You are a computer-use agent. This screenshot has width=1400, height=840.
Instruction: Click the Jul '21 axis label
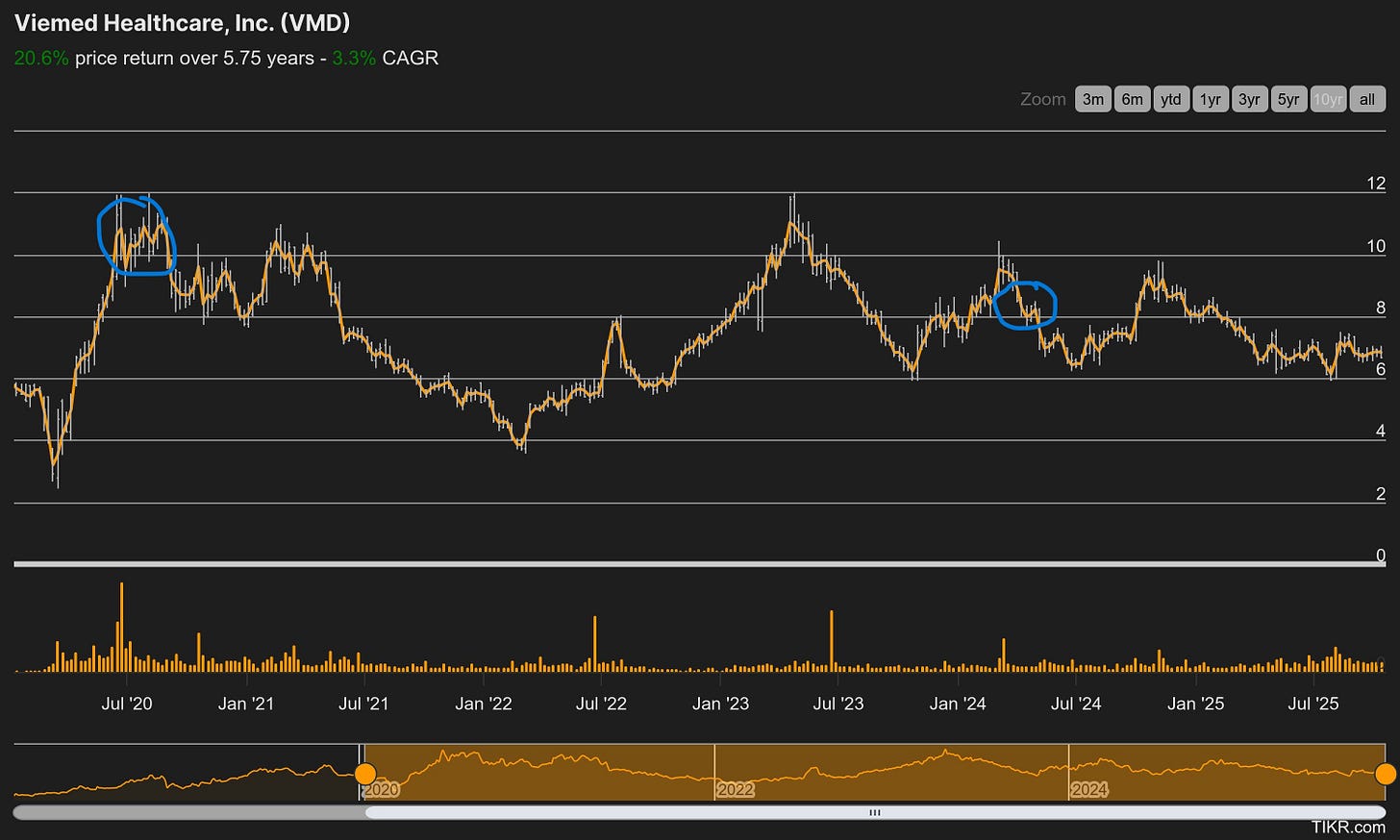click(363, 704)
